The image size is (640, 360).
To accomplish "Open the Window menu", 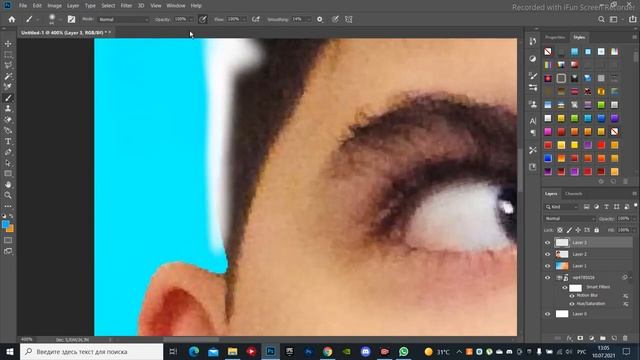I will coord(176,6).
